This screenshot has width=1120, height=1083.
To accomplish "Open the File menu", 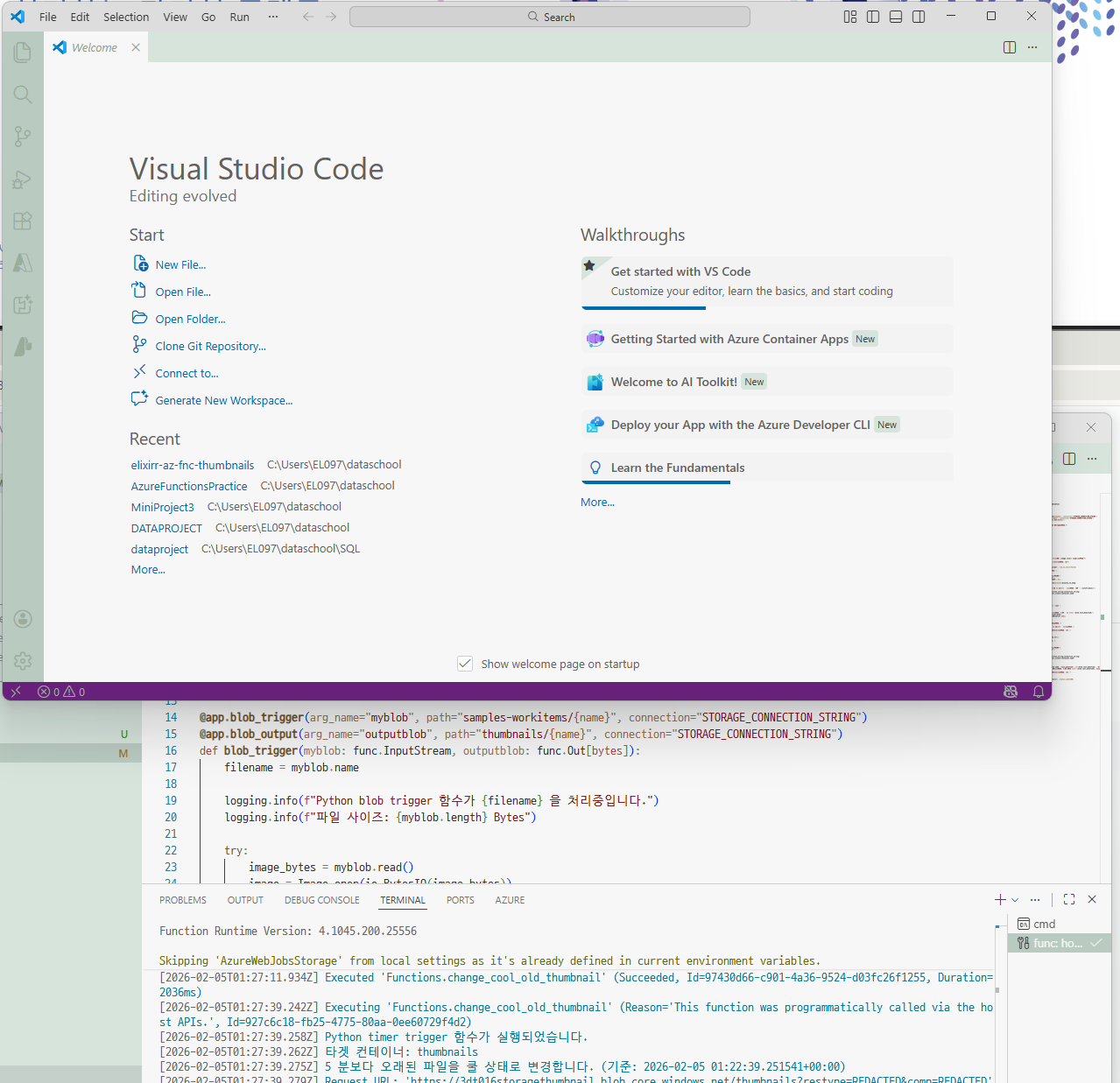I will (x=48, y=17).
